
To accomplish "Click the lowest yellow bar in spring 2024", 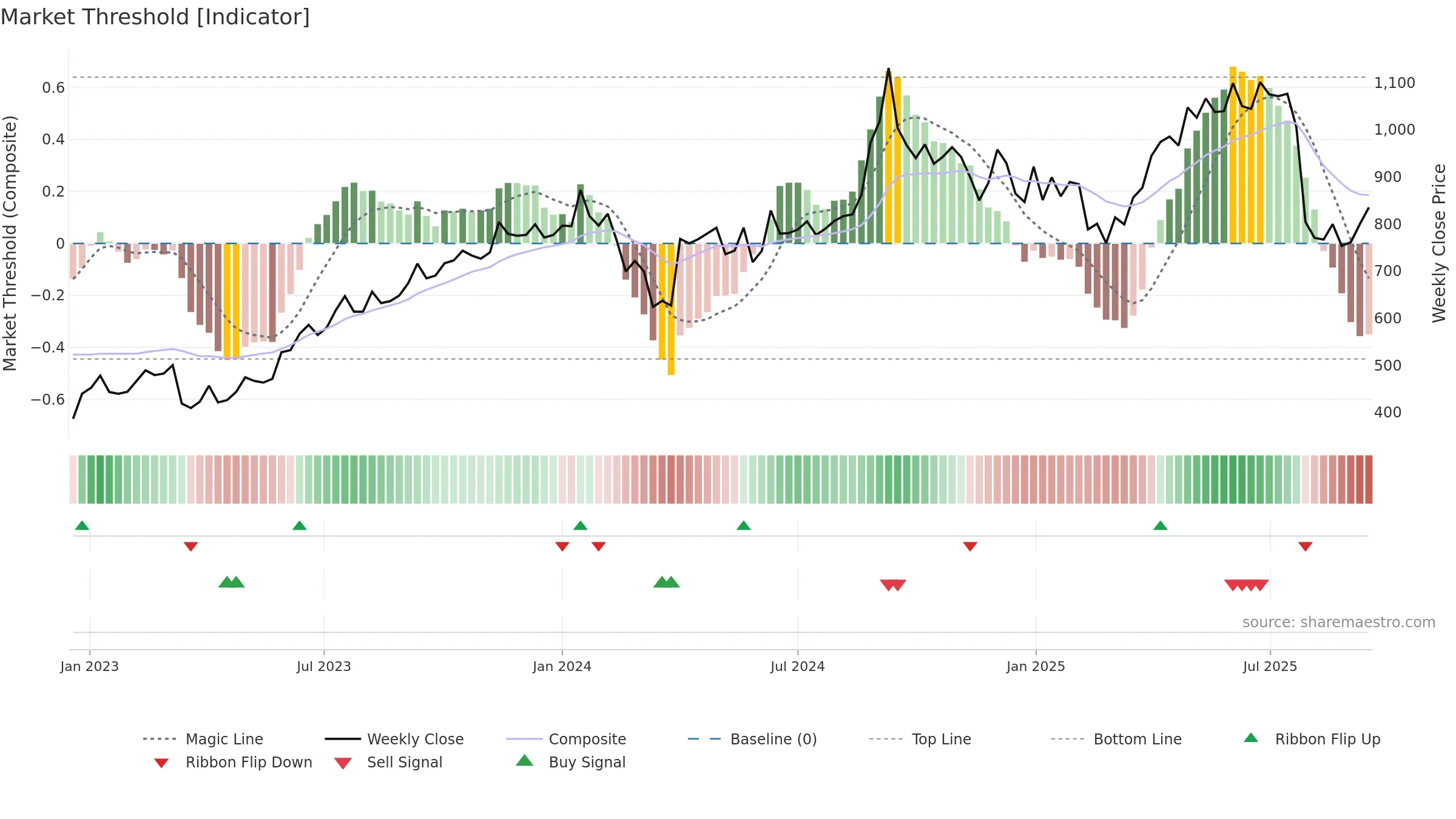I will click(x=671, y=309).
